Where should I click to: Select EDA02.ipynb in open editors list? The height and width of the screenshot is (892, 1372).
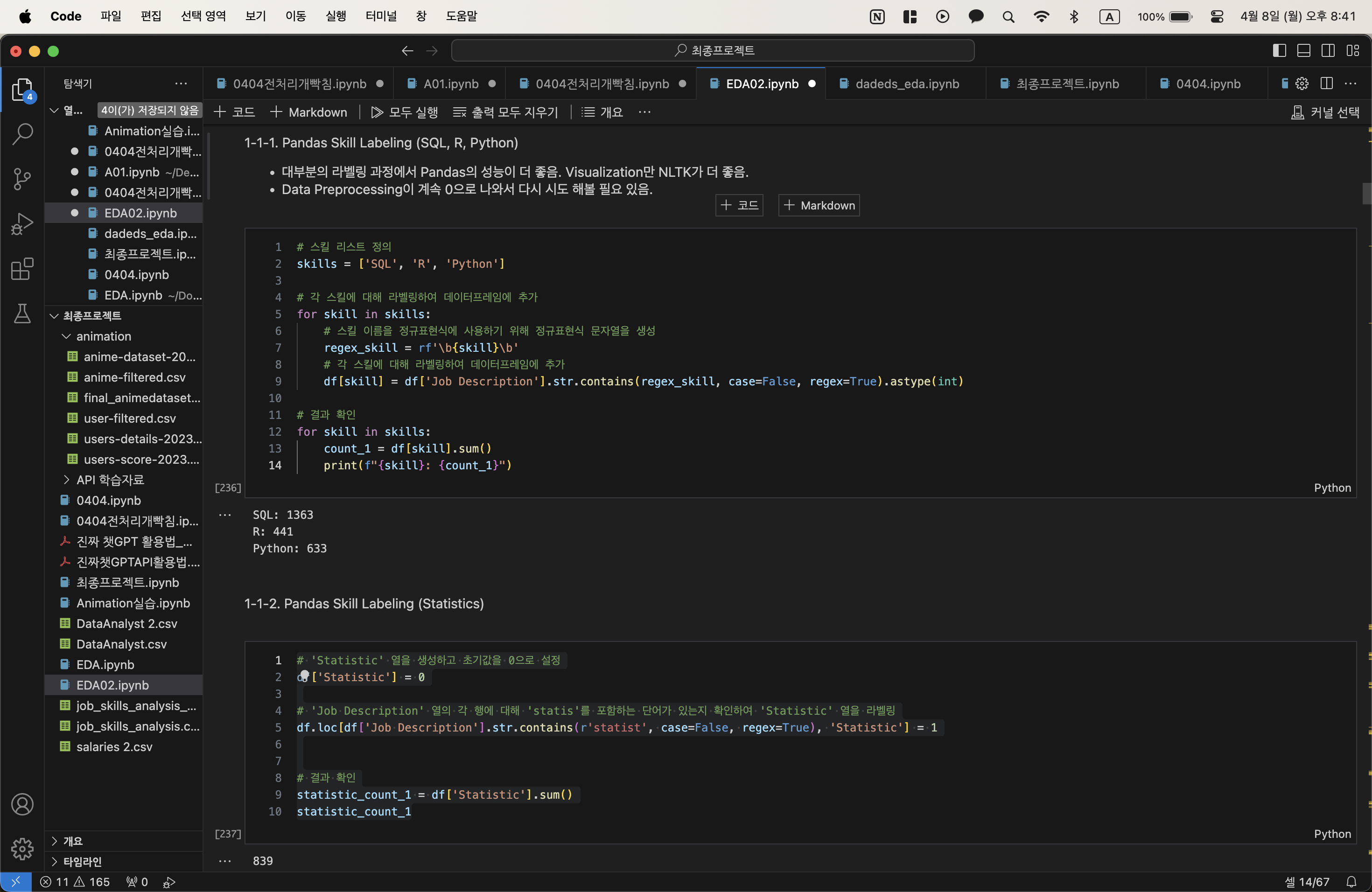click(123, 213)
